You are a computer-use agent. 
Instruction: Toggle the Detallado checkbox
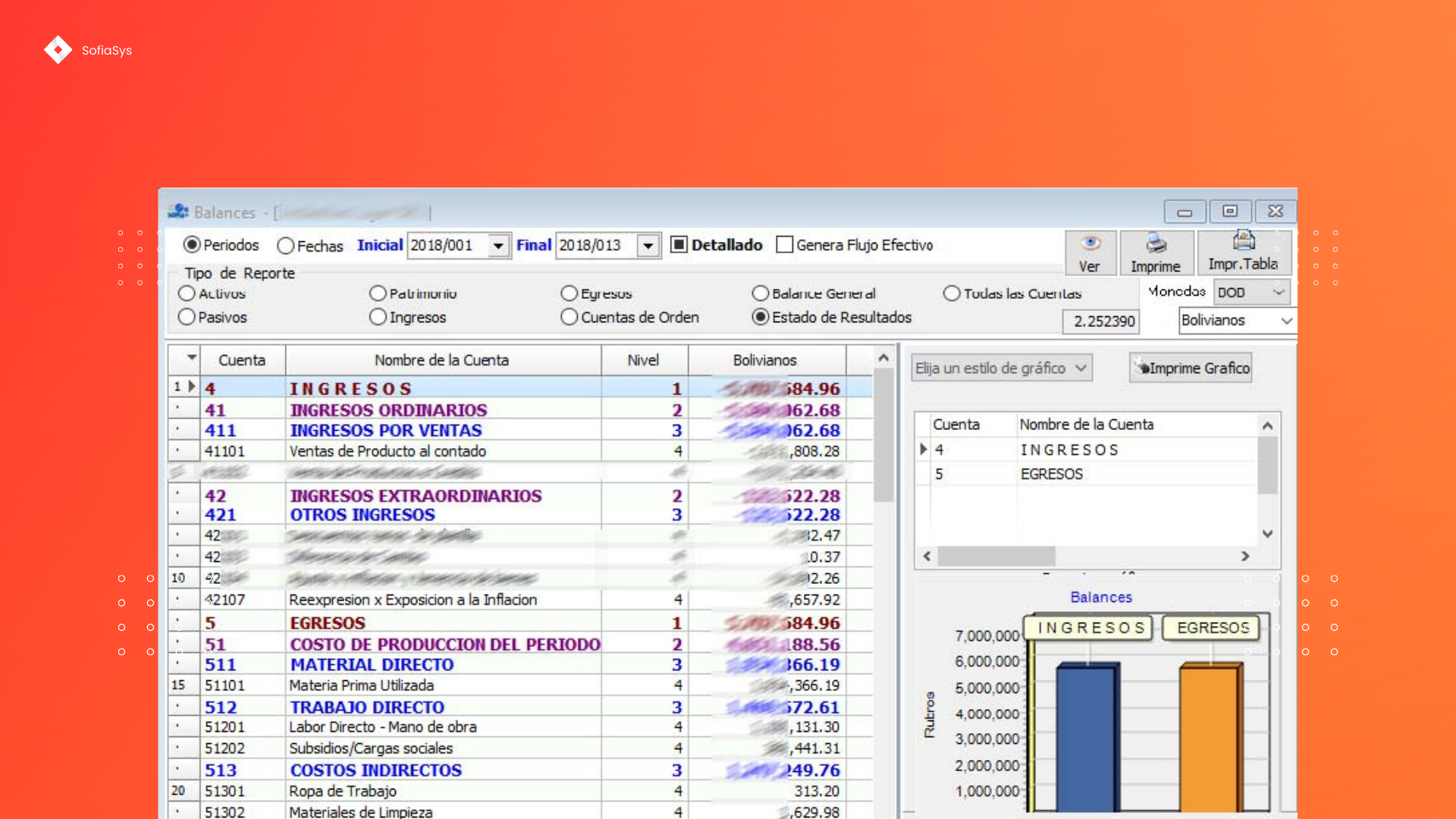(x=679, y=245)
